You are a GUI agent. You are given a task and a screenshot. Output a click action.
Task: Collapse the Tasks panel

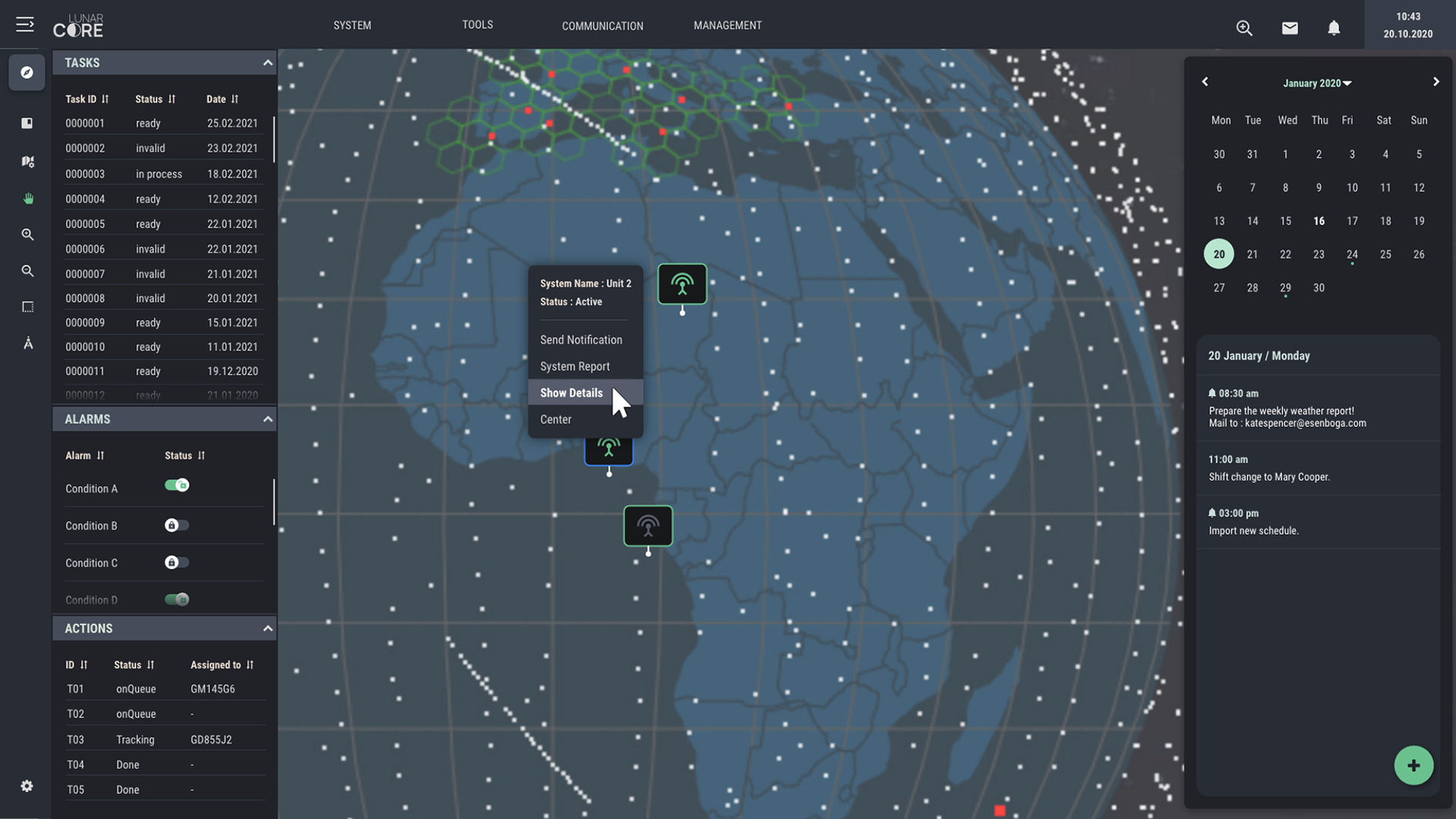pos(268,63)
